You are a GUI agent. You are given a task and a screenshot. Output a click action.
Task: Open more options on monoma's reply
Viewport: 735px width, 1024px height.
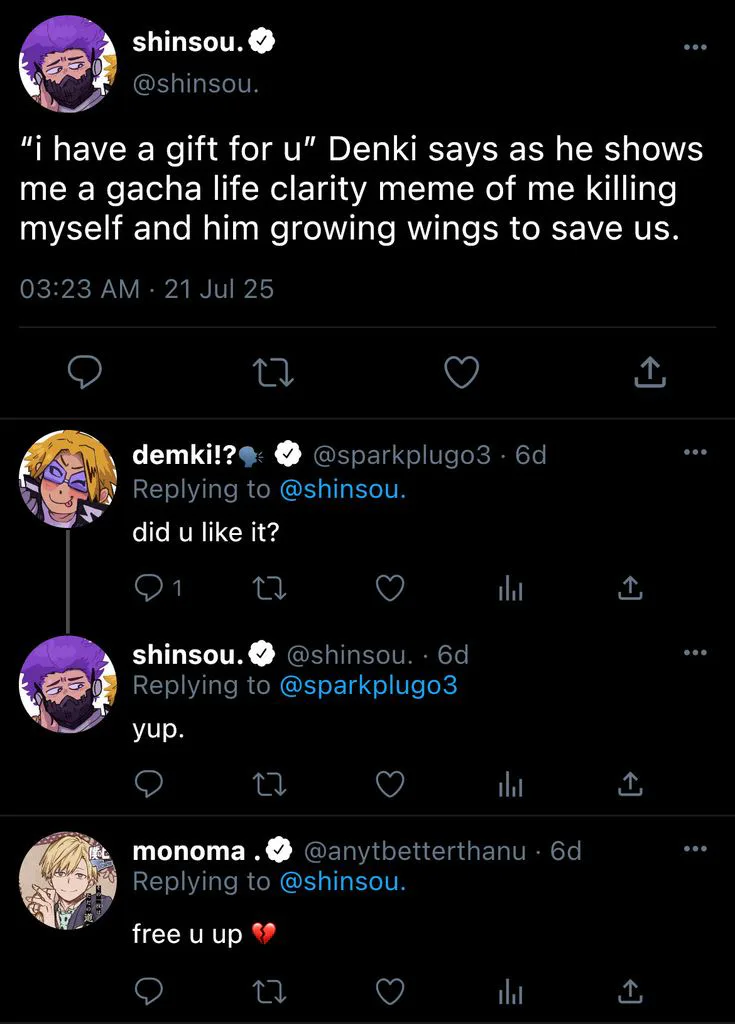pos(694,848)
